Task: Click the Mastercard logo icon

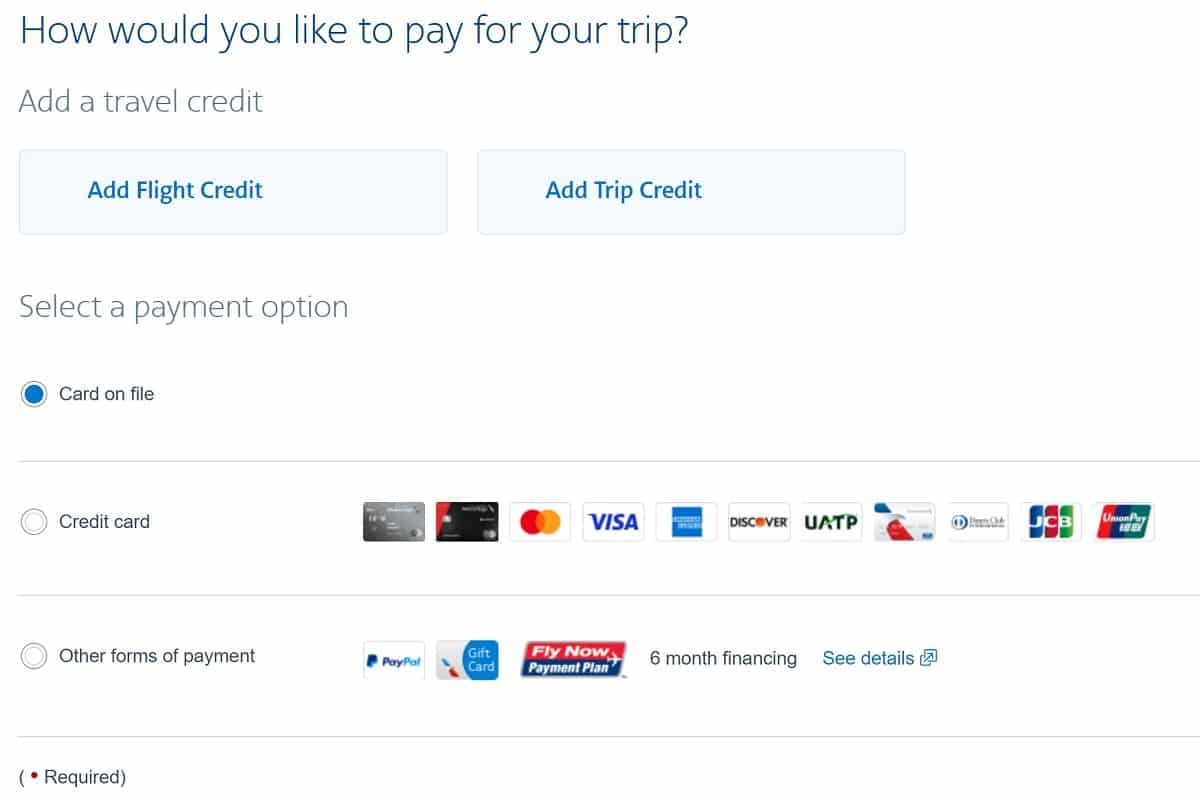Action: 540,522
